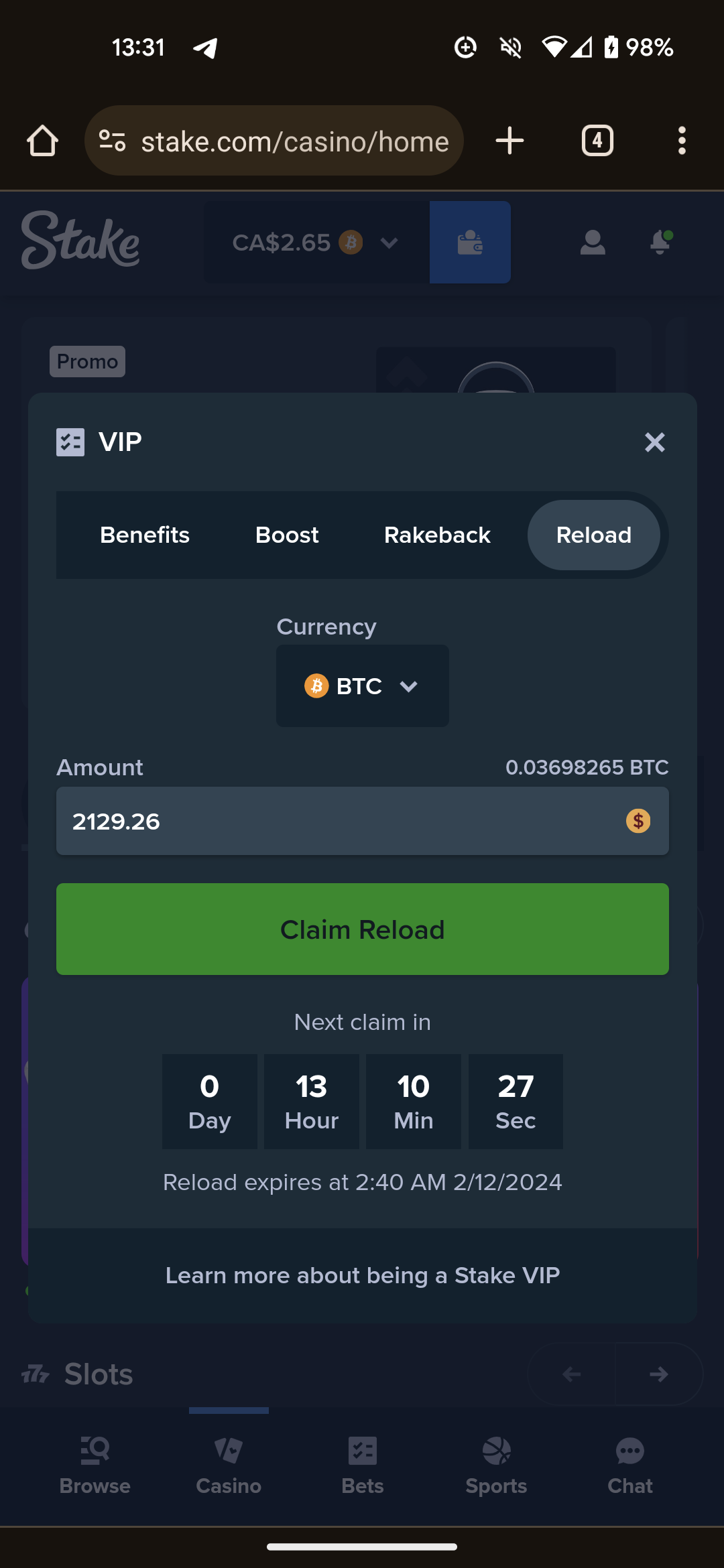
Task: Close the VIP dialog
Action: 655,442
